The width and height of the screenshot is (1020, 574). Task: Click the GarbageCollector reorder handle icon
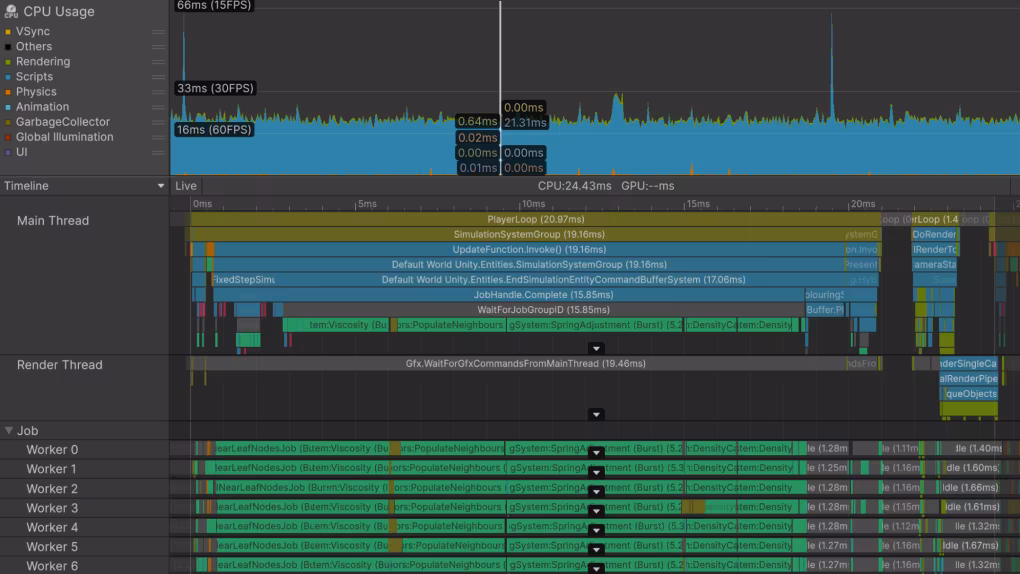[158, 122]
